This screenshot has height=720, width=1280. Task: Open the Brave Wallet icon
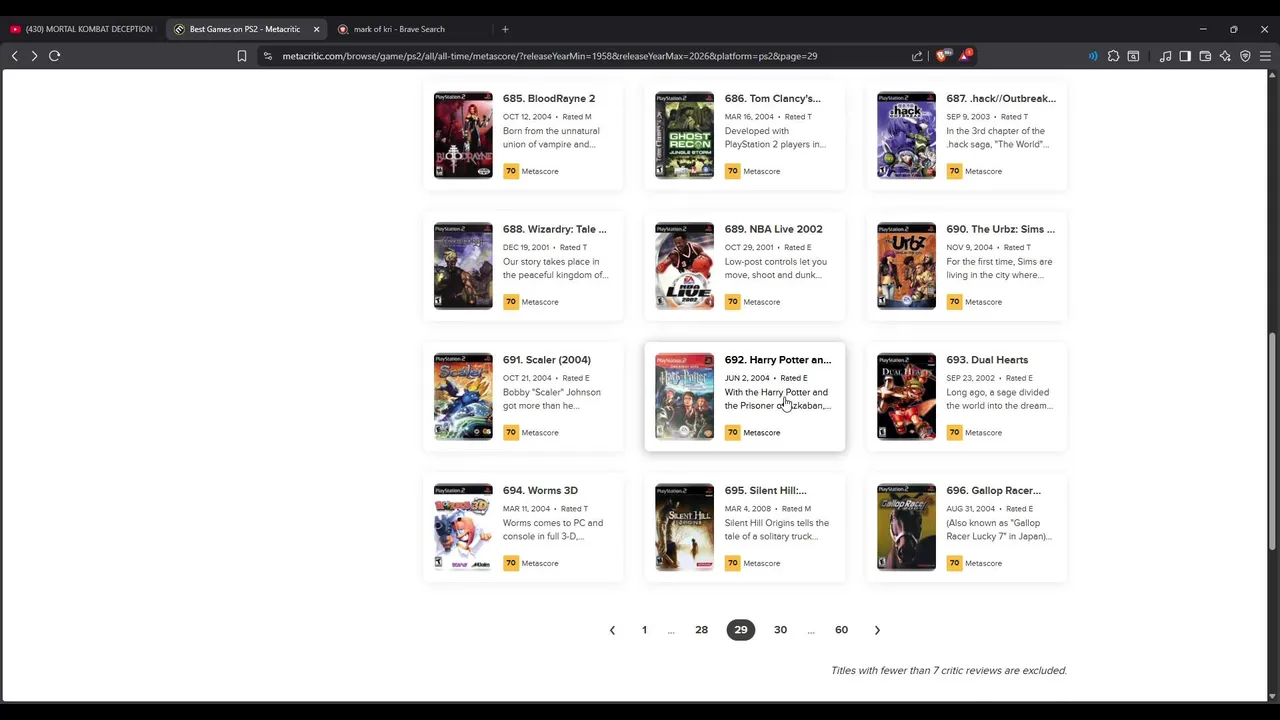coord(1205,56)
